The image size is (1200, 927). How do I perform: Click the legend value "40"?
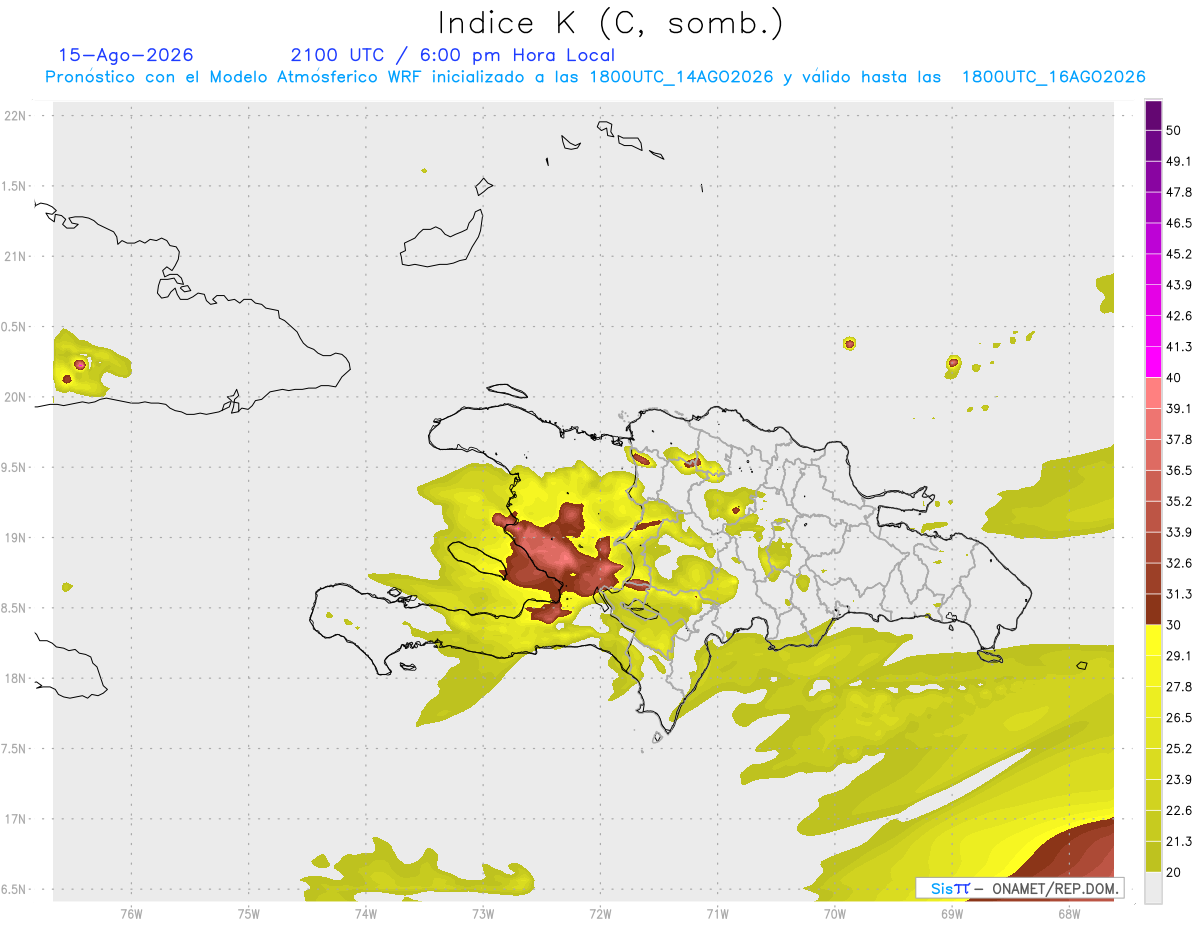click(1174, 378)
